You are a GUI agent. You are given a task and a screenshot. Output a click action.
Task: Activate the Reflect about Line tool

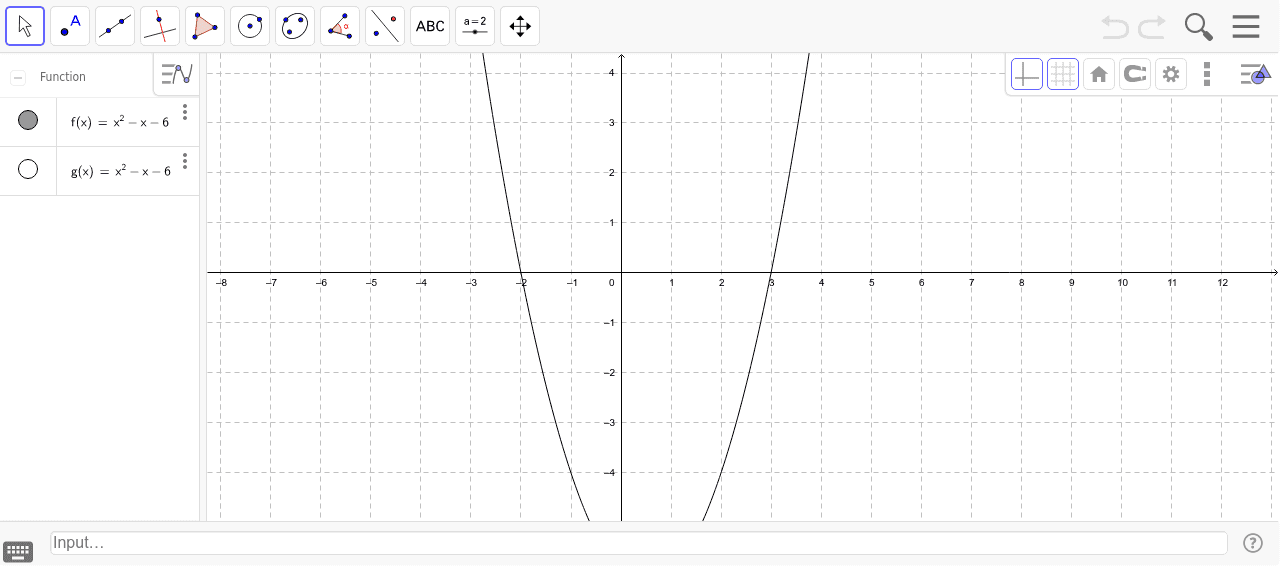click(x=385, y=26)
